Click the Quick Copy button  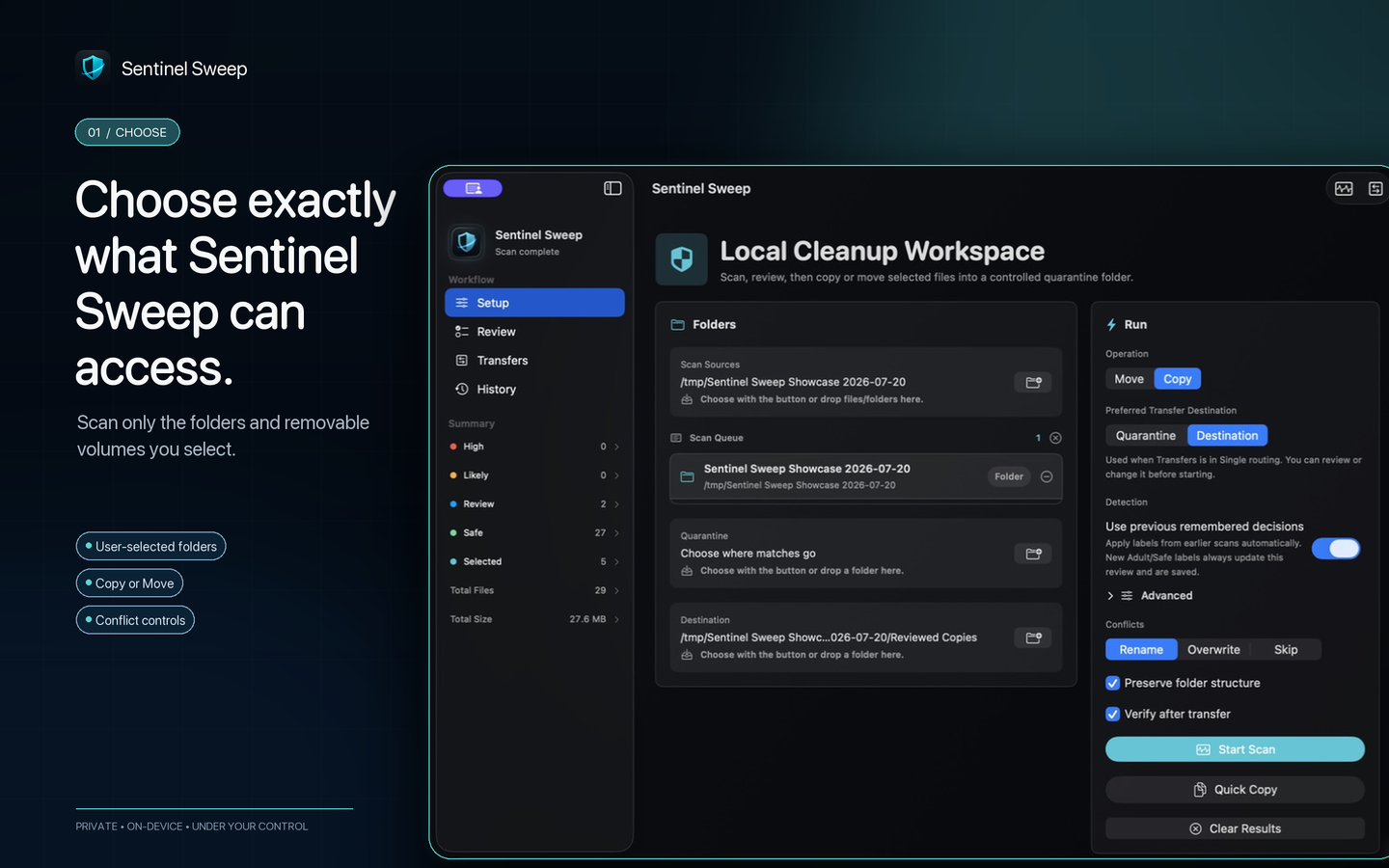1235,790
